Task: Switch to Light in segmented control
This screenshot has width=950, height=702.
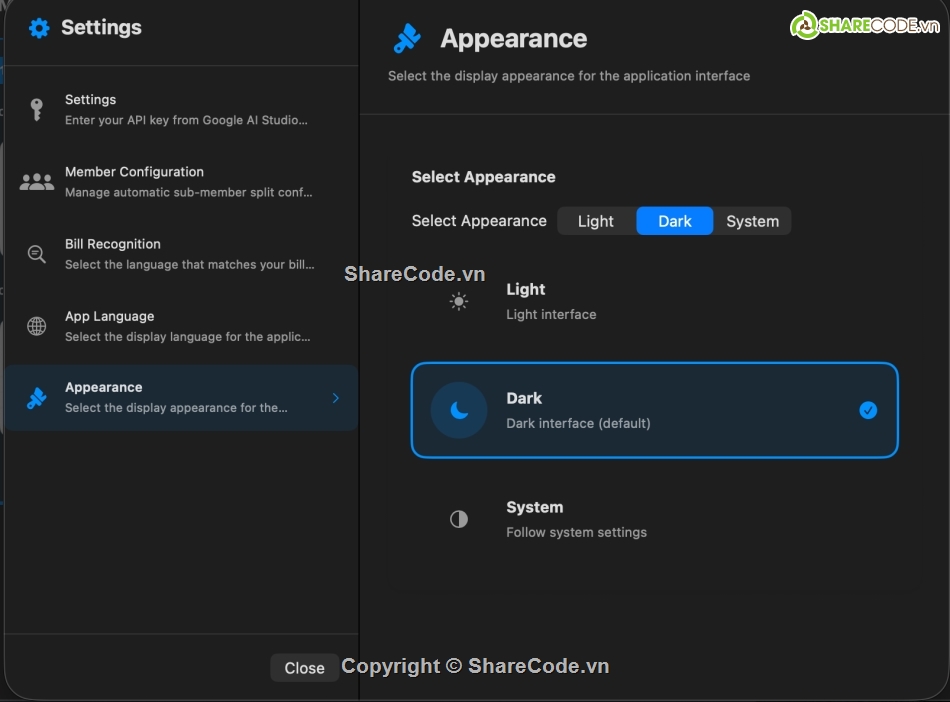Action: pos(596,221)
